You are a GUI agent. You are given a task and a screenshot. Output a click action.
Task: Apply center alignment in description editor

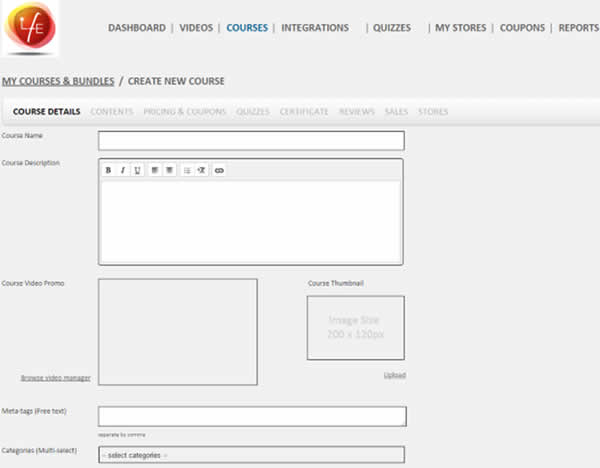[170, 170]
